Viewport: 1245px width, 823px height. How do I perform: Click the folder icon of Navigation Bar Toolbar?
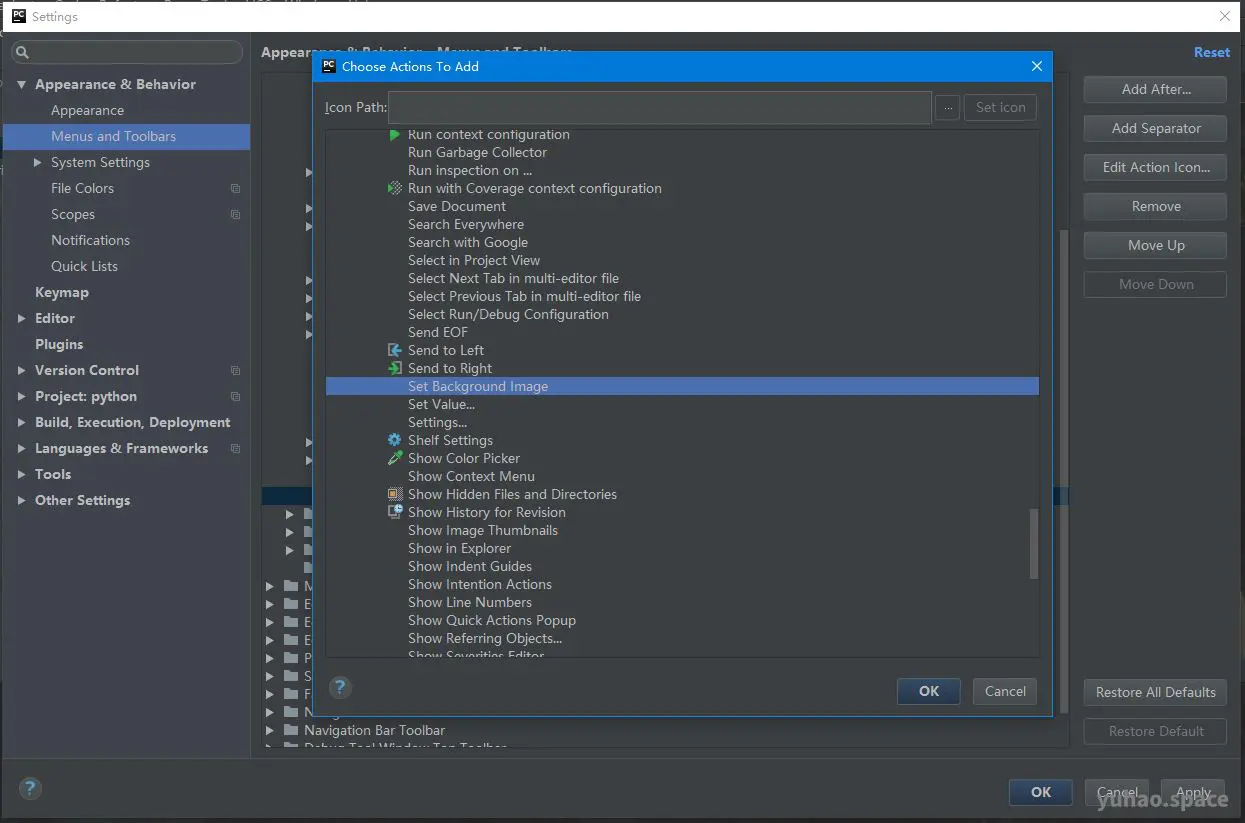(291, 730)
